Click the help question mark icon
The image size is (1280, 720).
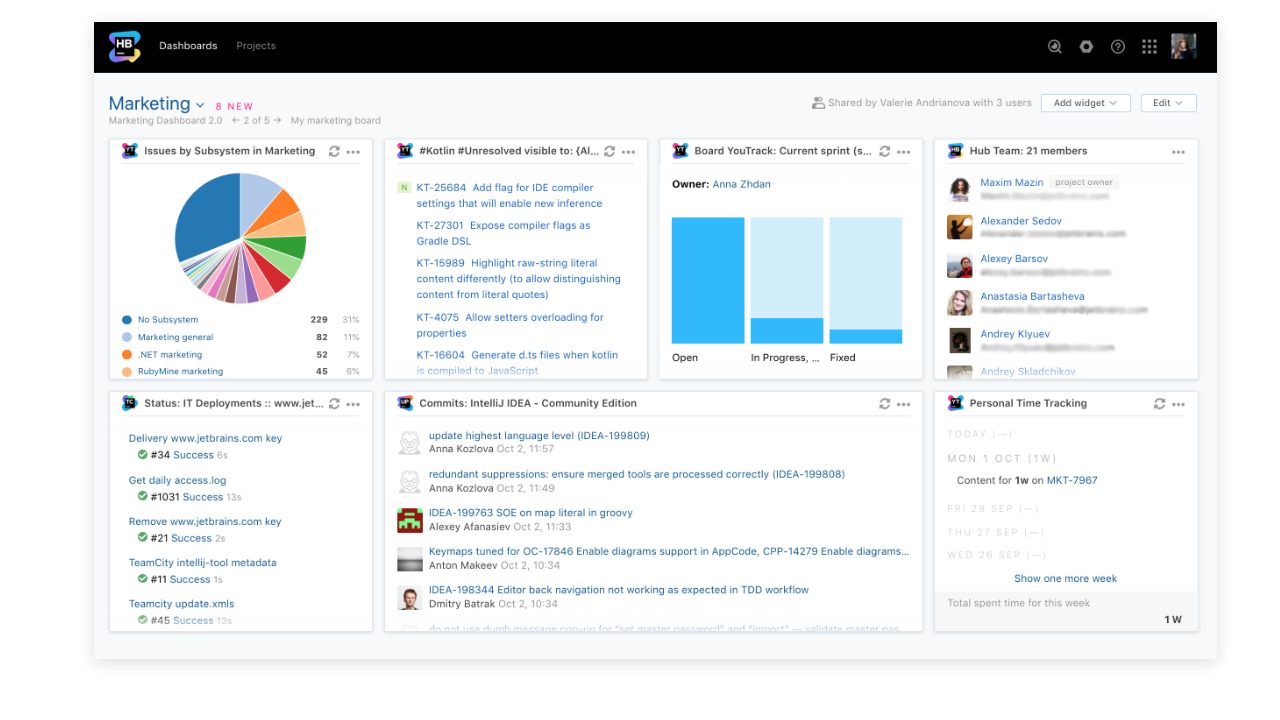pos(1118,46)
